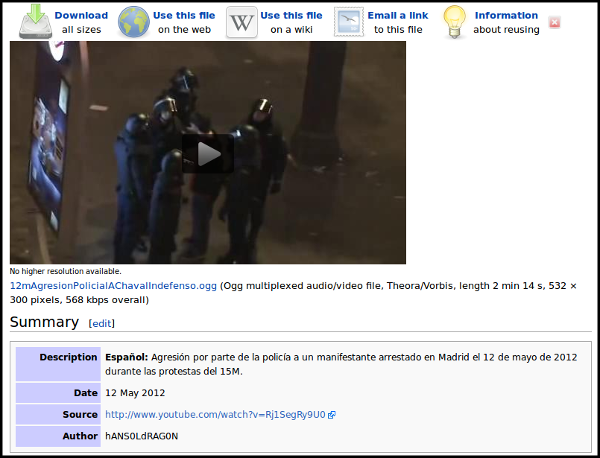Click the Wikipedia W icon
Image resolution: width=600 pixels, height=458 pixels.
tap(241, 22)
